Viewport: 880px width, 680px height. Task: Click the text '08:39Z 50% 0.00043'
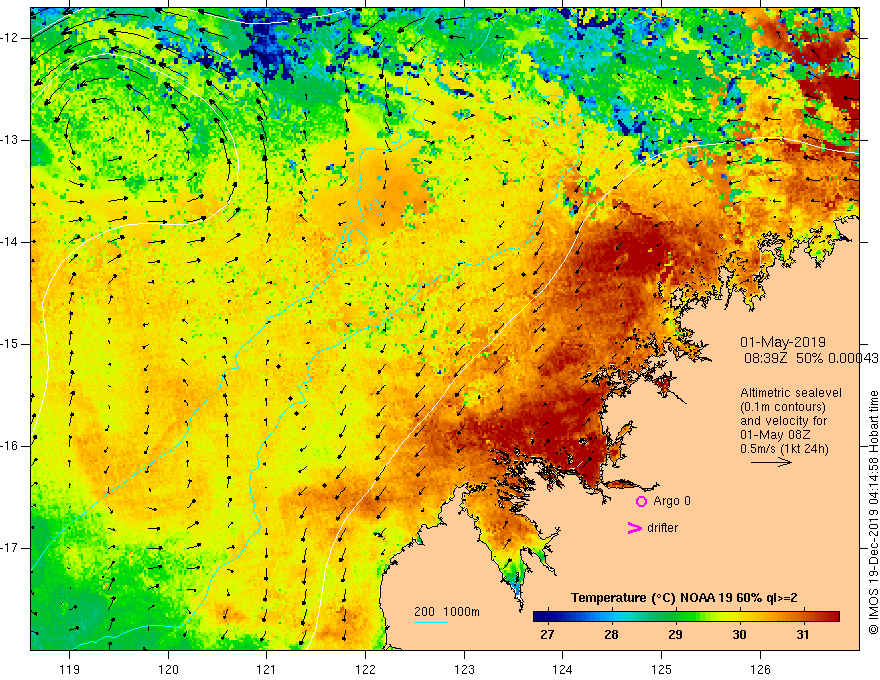(x=811, y=359)
